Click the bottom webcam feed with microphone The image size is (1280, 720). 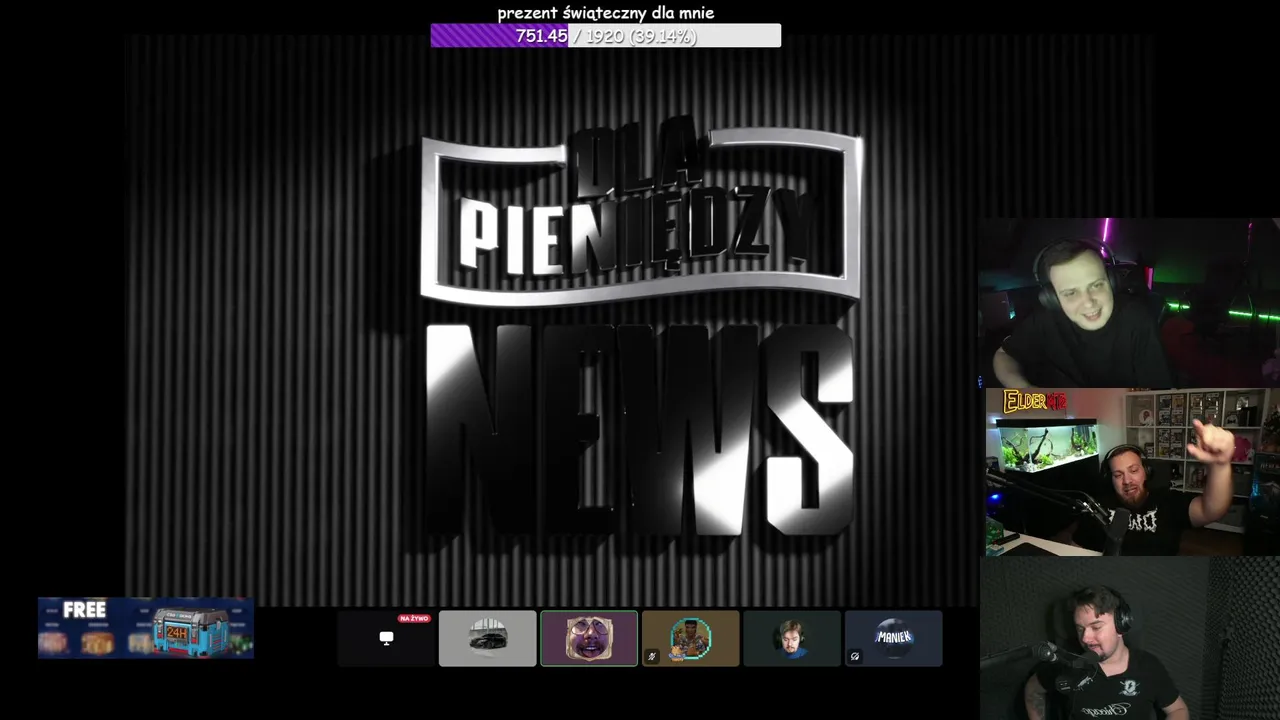coord(1130,638)
